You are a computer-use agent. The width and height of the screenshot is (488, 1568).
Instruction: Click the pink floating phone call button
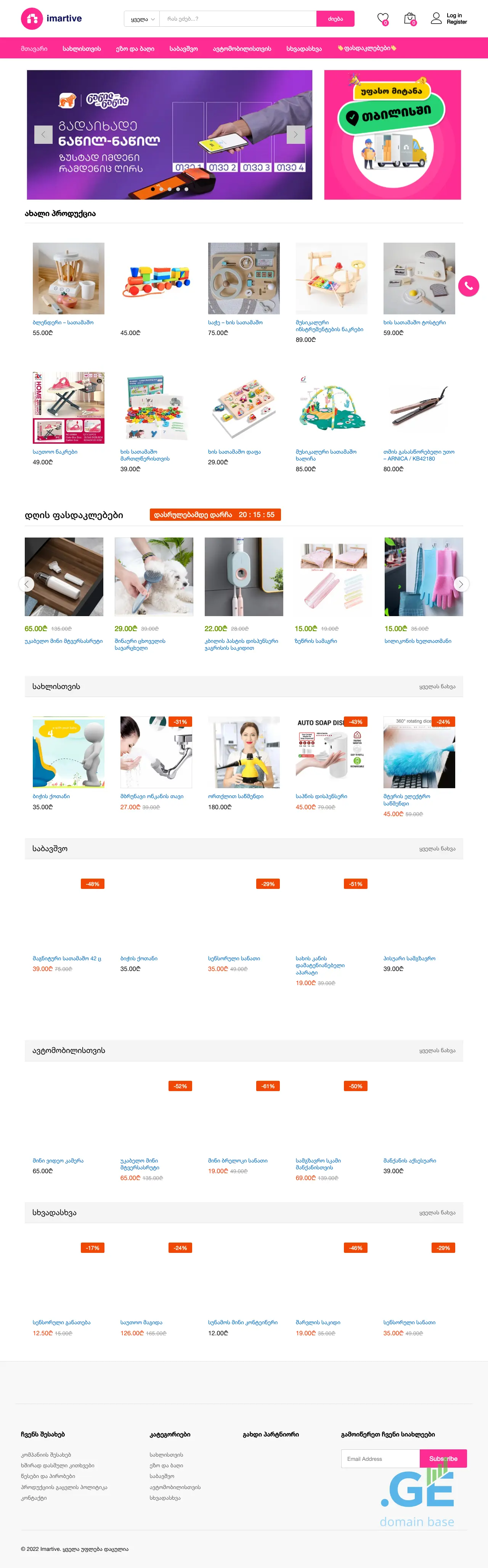tap(469, 286)
